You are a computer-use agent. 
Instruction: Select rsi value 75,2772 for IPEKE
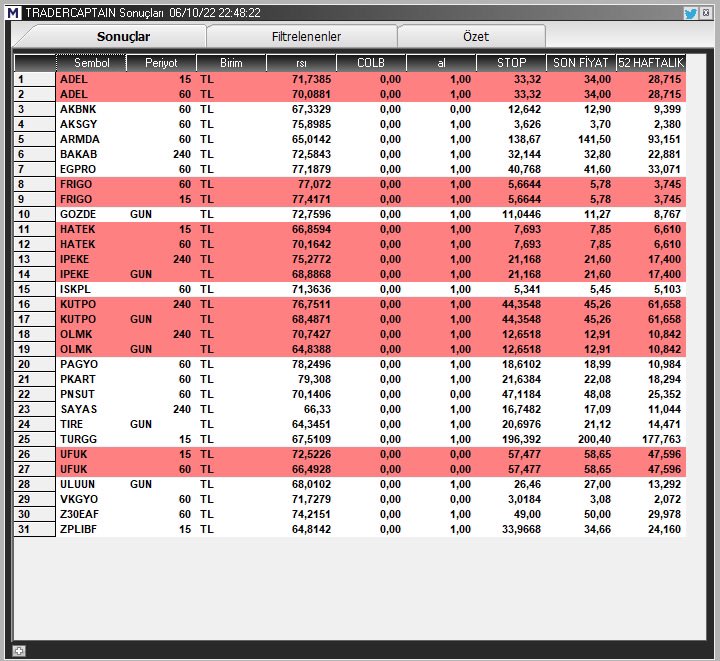click(x=311, y=259)
